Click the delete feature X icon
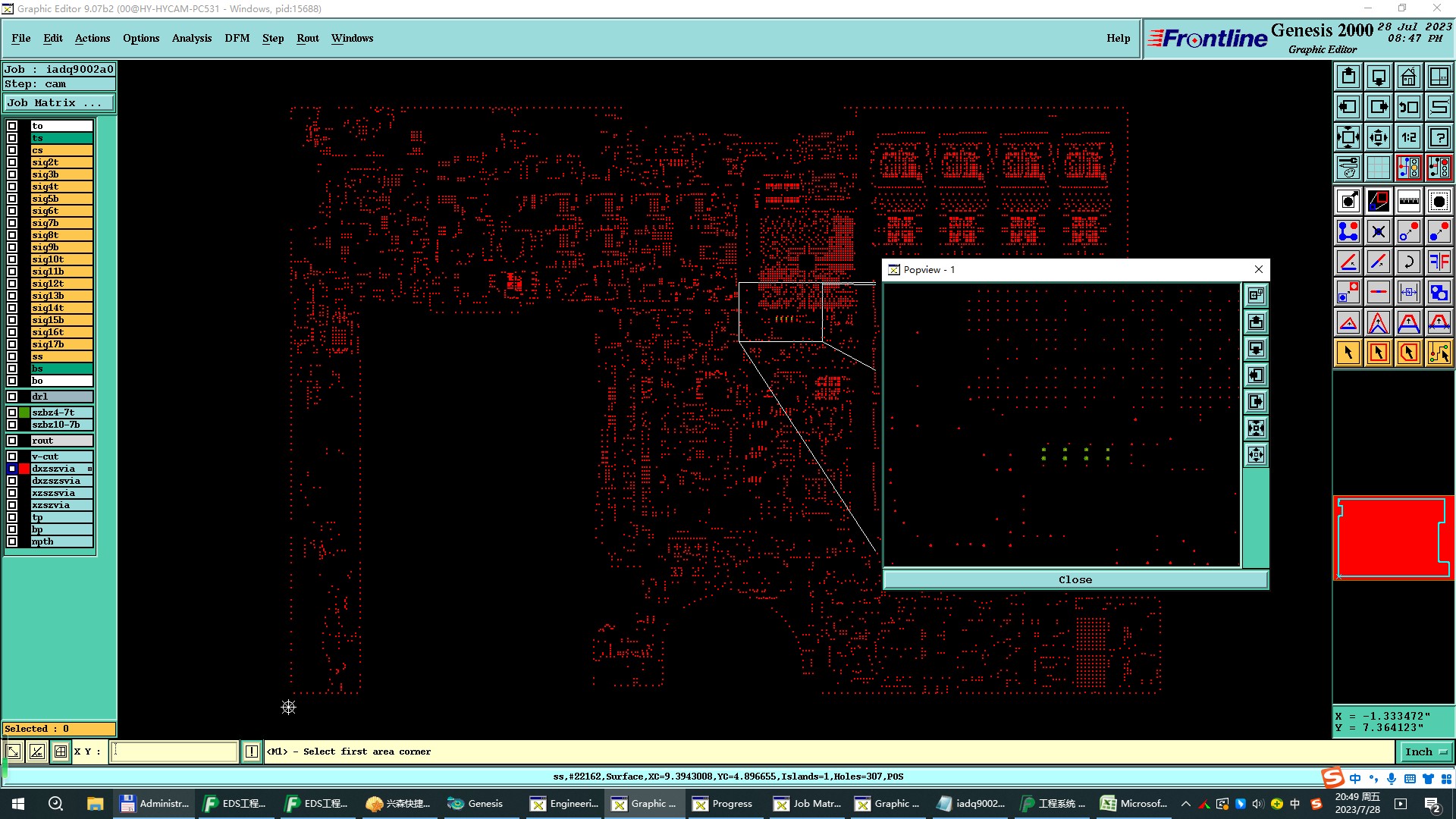The height and width of the screenshot is (819, 1456). [x=1378, y=231]
